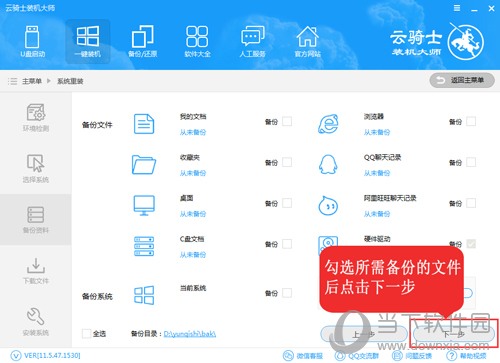The height and width of the screenshot is (363, 500).
Task: Select the 选择系统 sidebar step
Action: [x=36, y=169]
